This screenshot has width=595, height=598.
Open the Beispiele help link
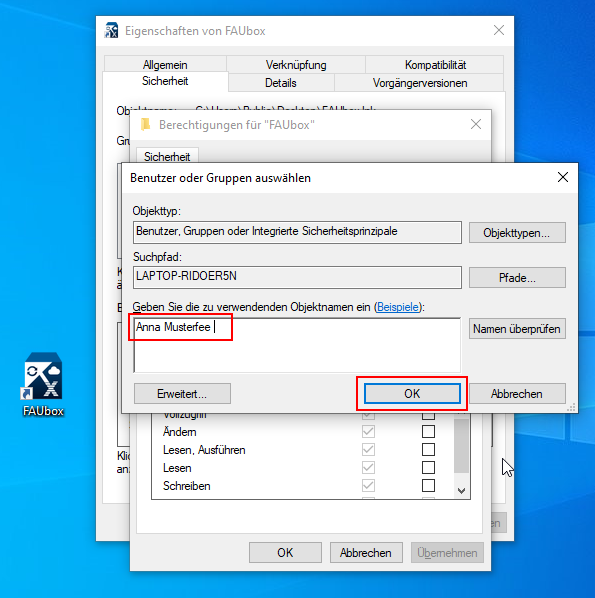(398, 307)
